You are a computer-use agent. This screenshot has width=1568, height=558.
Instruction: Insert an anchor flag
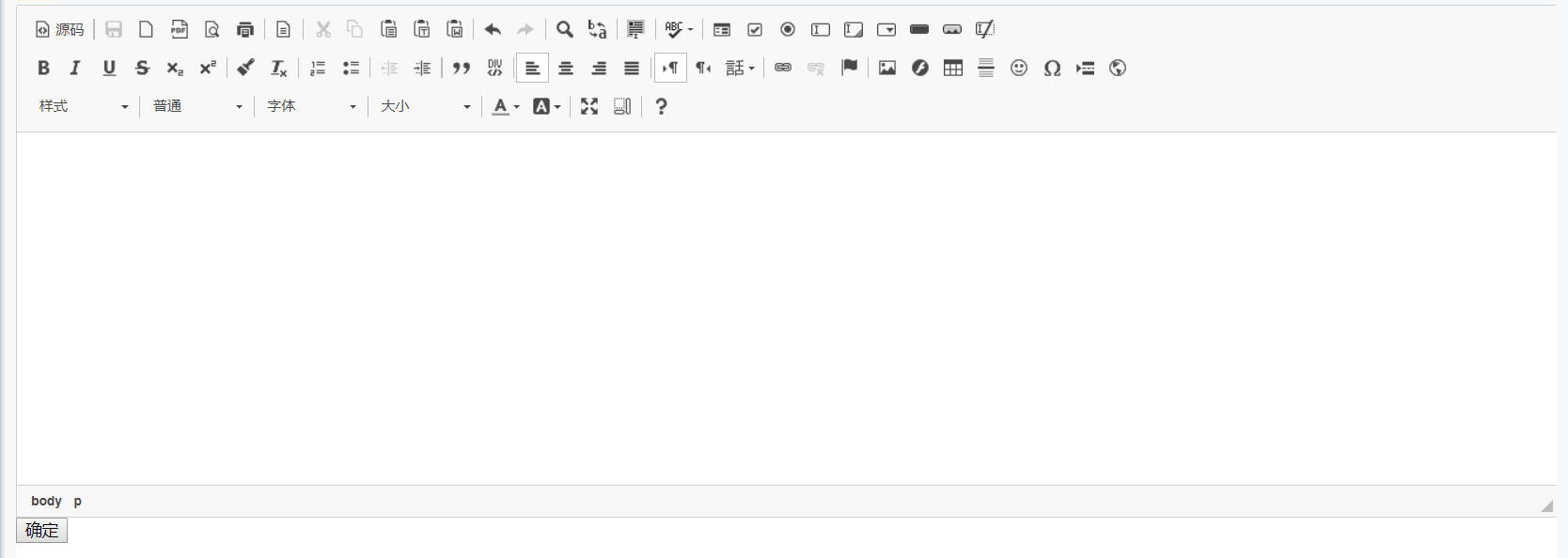[850, 69]
